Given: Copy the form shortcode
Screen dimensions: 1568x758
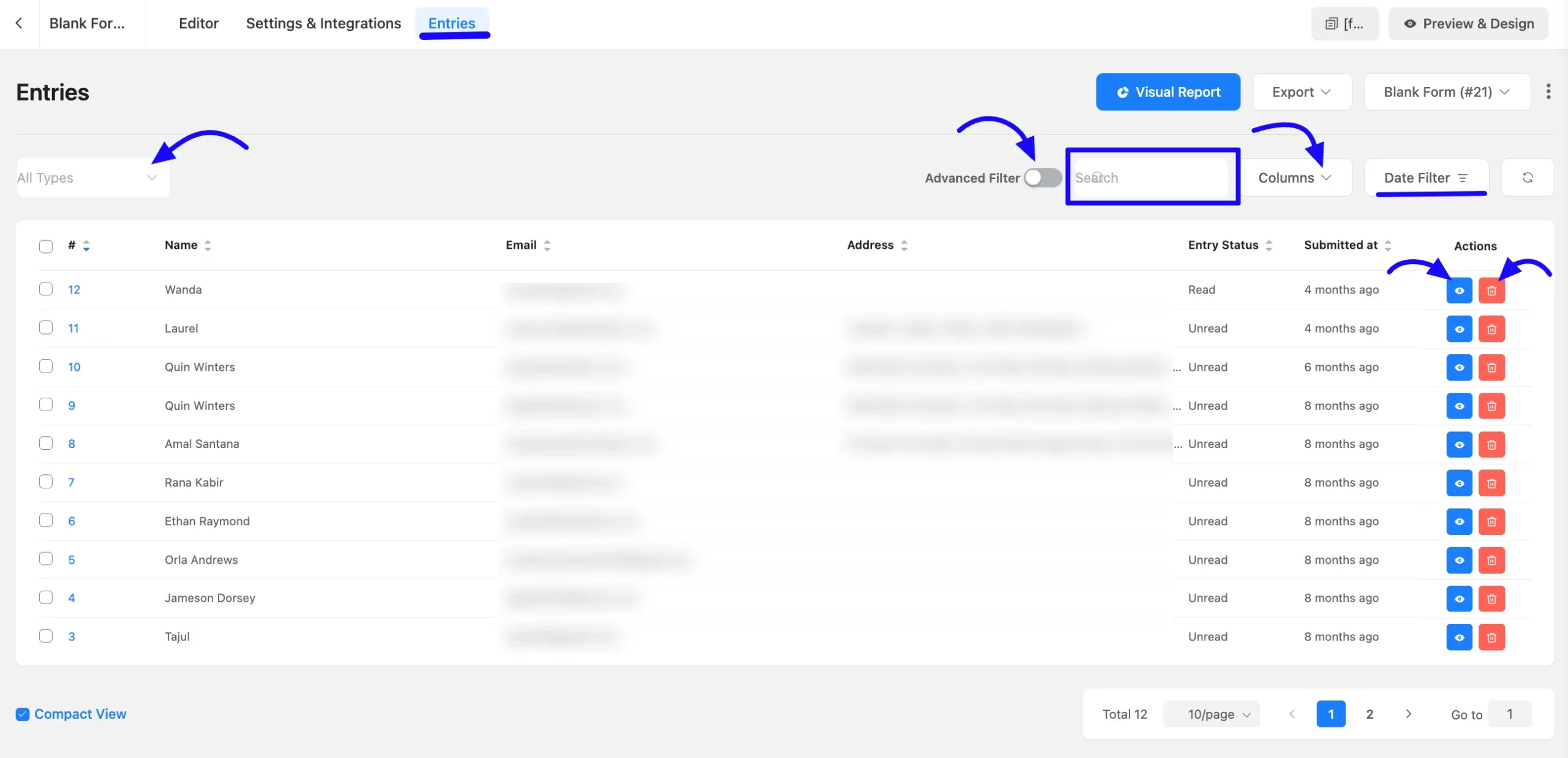Looking at the screenshot, I should pos(1345,24).
